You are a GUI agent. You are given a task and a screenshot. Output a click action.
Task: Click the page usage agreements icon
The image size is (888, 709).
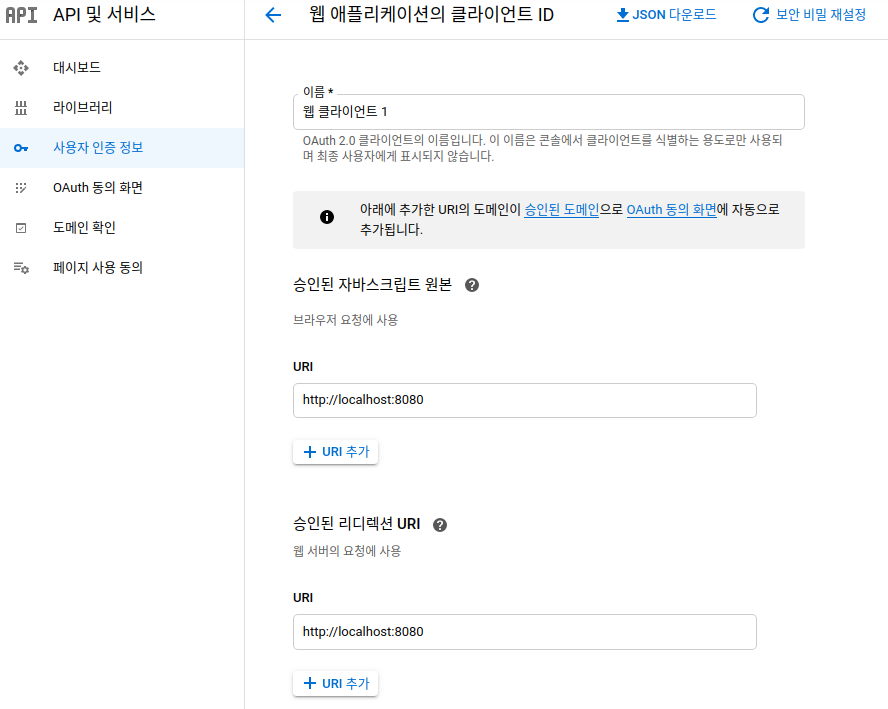coord(21,268)
